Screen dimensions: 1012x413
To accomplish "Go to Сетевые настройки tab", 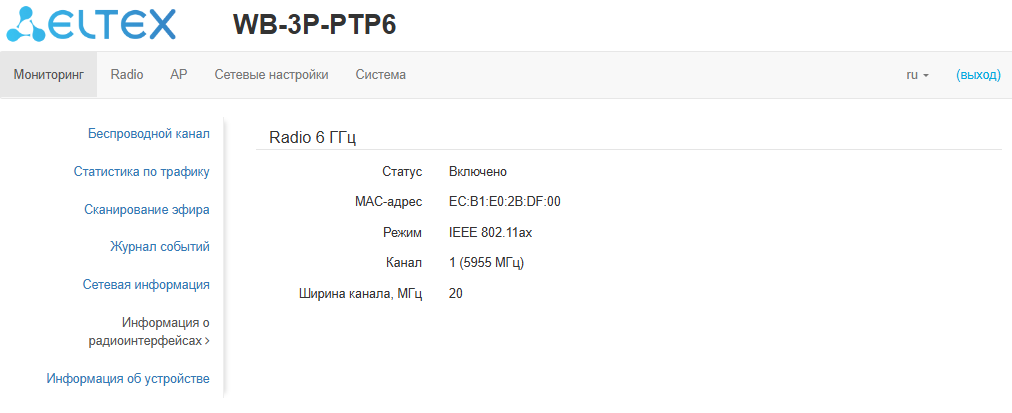I will pyautogui.click(x=272, y=75).
